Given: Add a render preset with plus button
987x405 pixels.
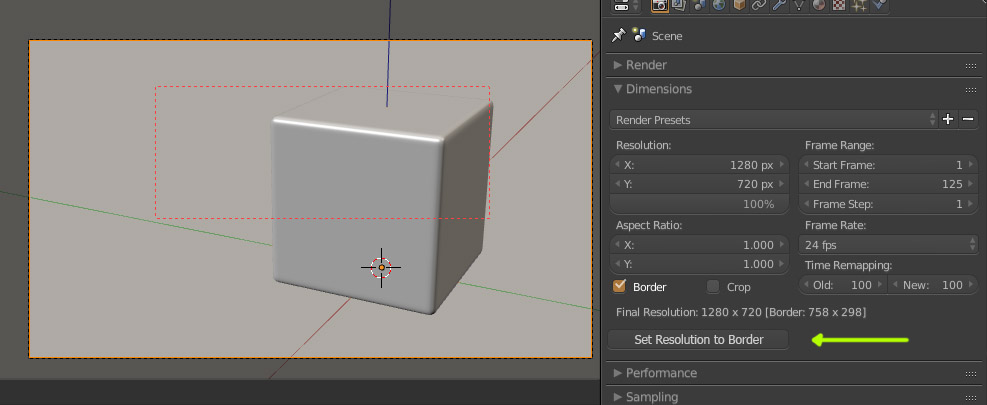Looking at the screenshot, I should tap(948, 119).
